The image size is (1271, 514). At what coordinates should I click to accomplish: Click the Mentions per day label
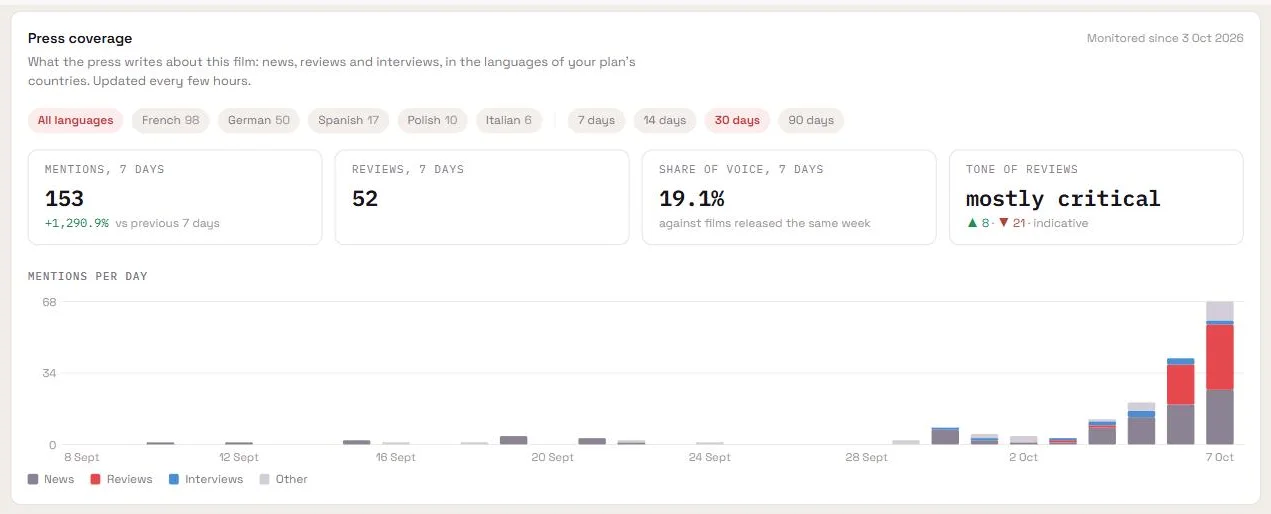[x=88, y=276]
